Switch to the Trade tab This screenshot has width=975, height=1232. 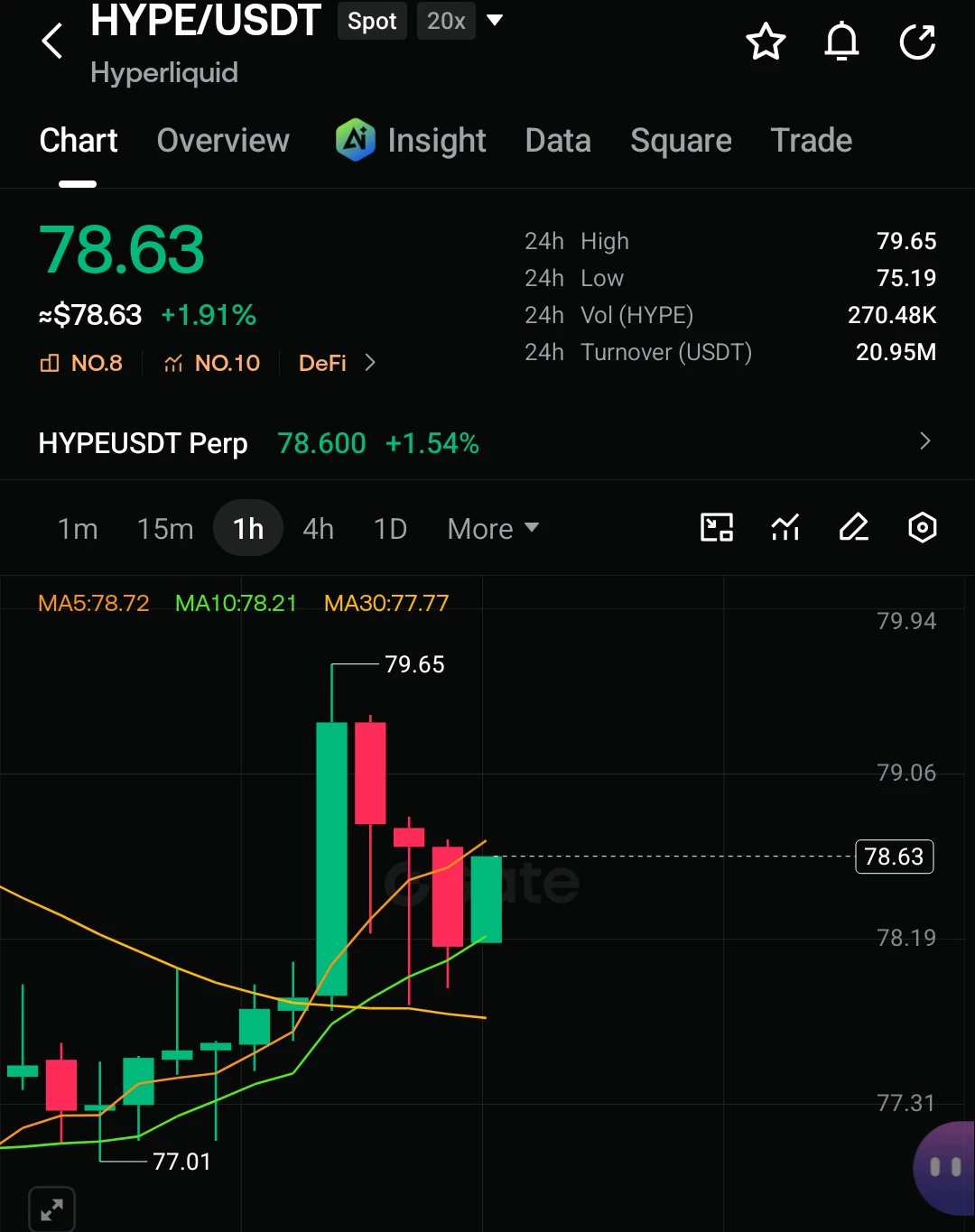tap(812, 141)
